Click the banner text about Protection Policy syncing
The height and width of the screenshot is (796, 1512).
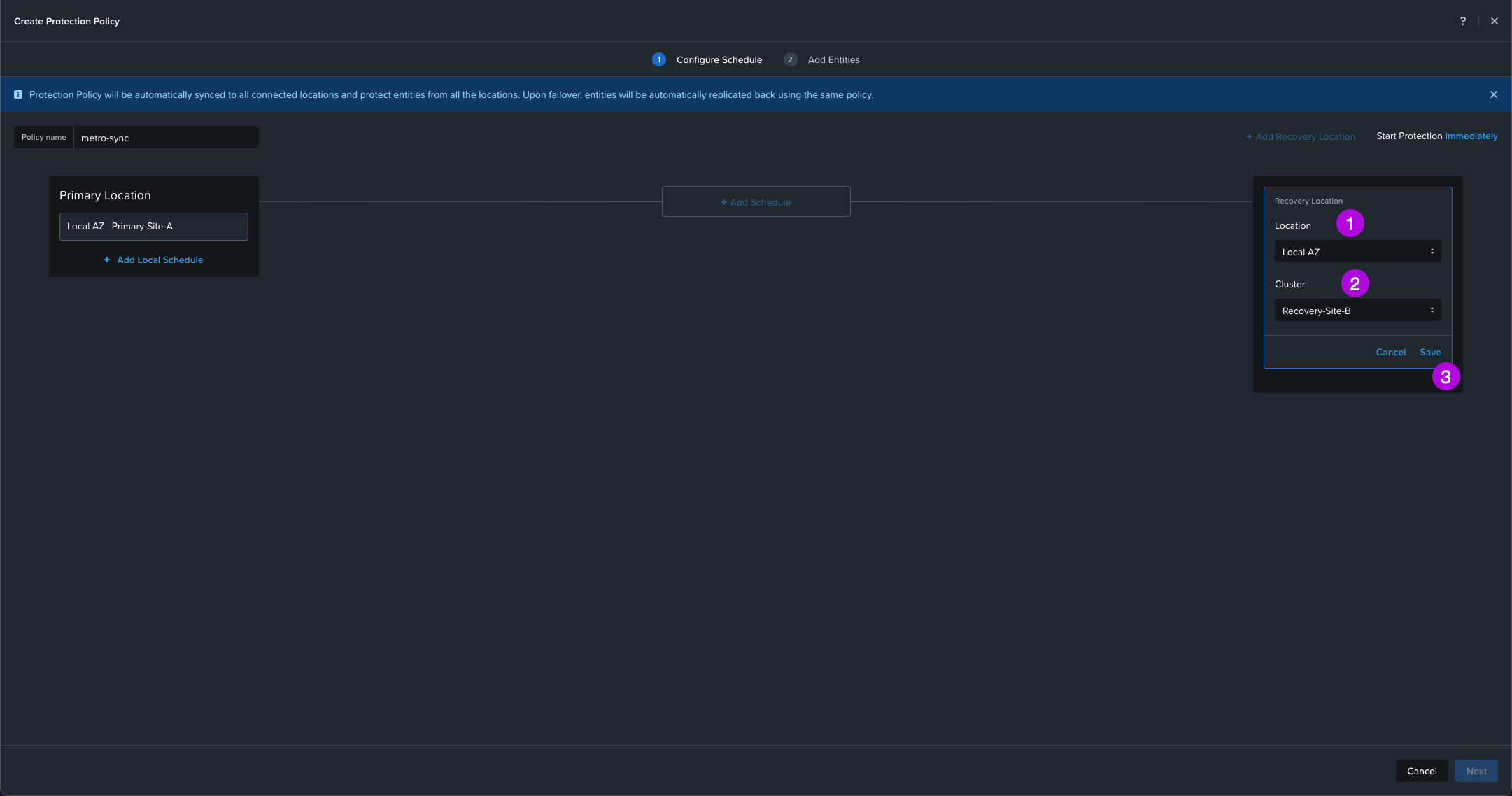[451, 94]
